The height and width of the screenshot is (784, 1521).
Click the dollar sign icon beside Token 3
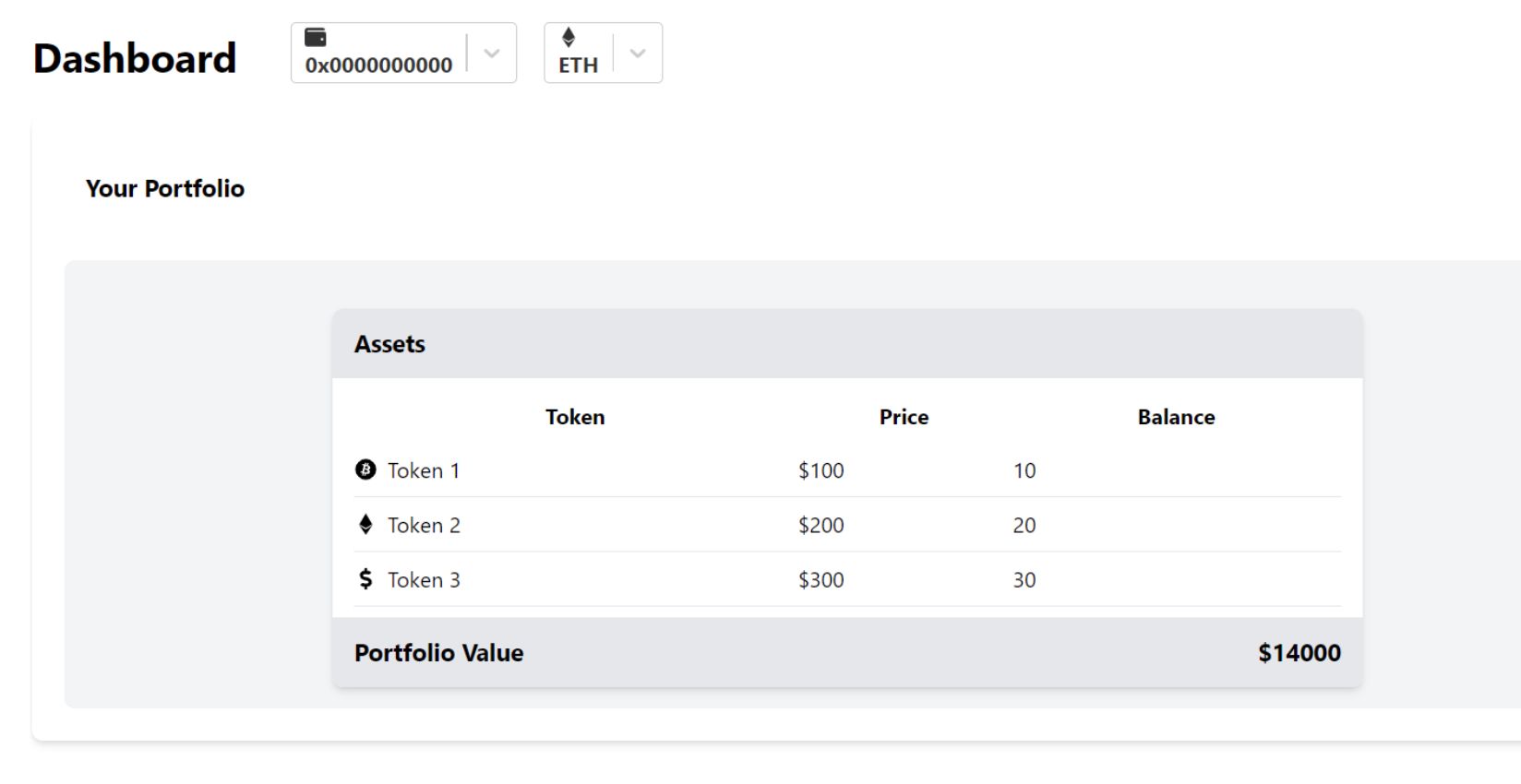(365, 579)
